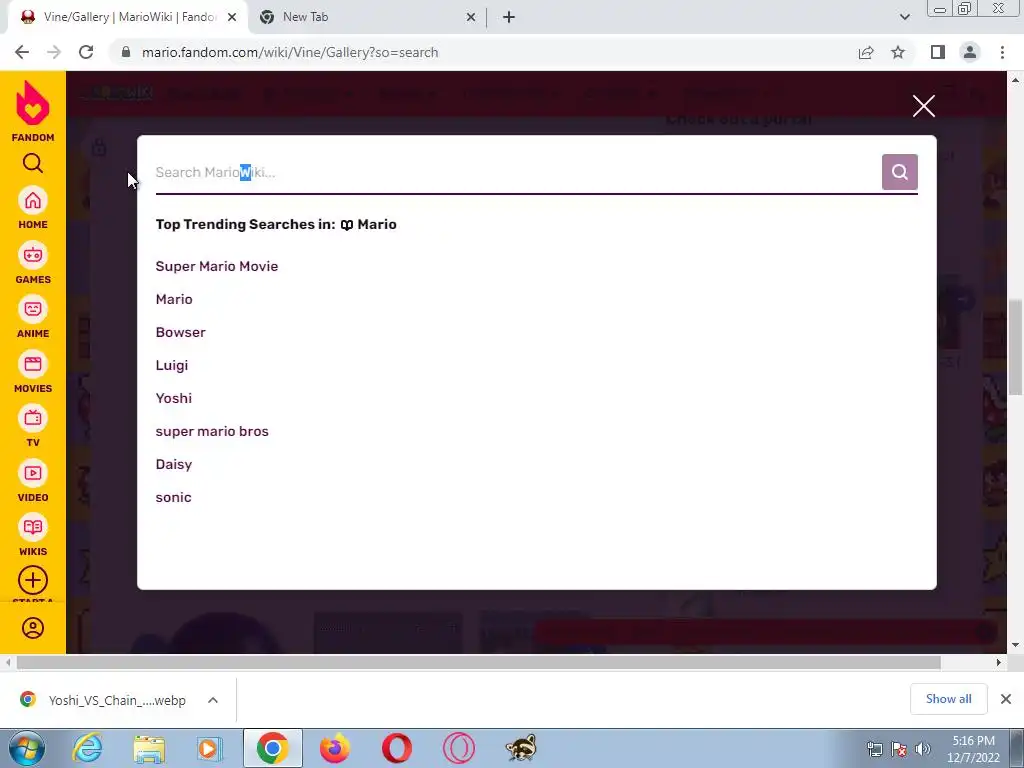Click the address bar URL
1024x768 pixels.
[x=290, y=52]
